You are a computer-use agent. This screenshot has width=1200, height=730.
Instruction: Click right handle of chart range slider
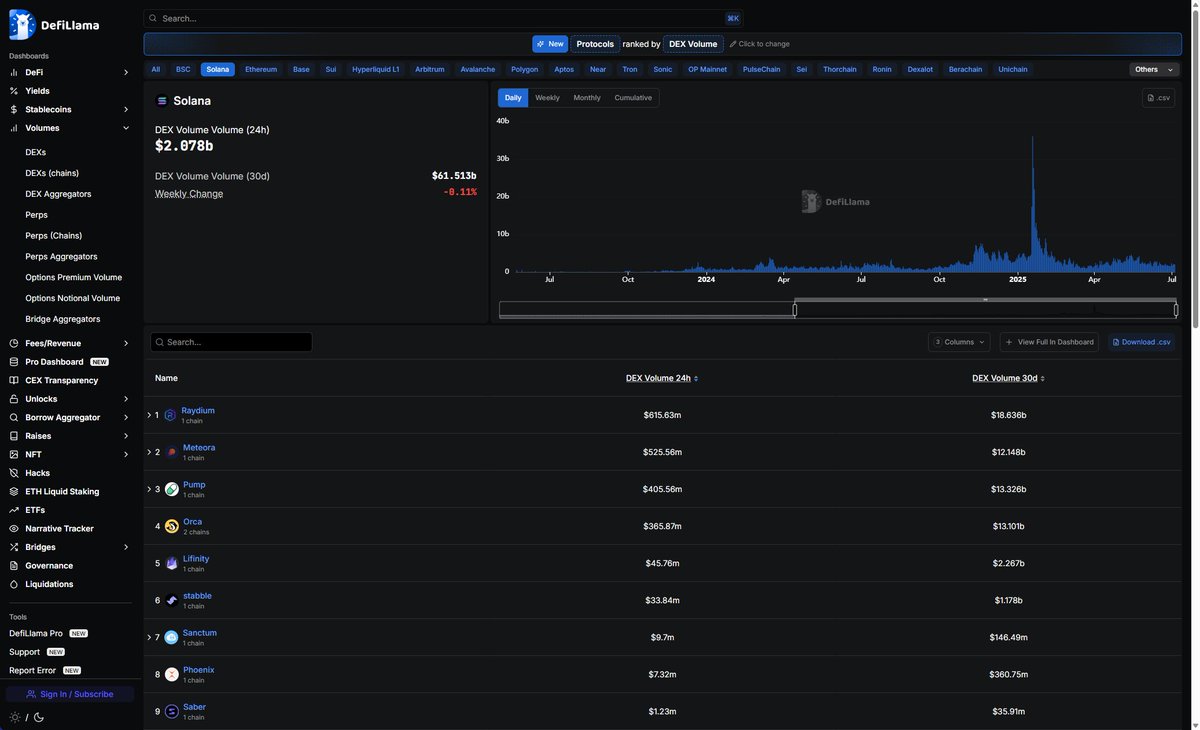click(x=1176, y=310)
